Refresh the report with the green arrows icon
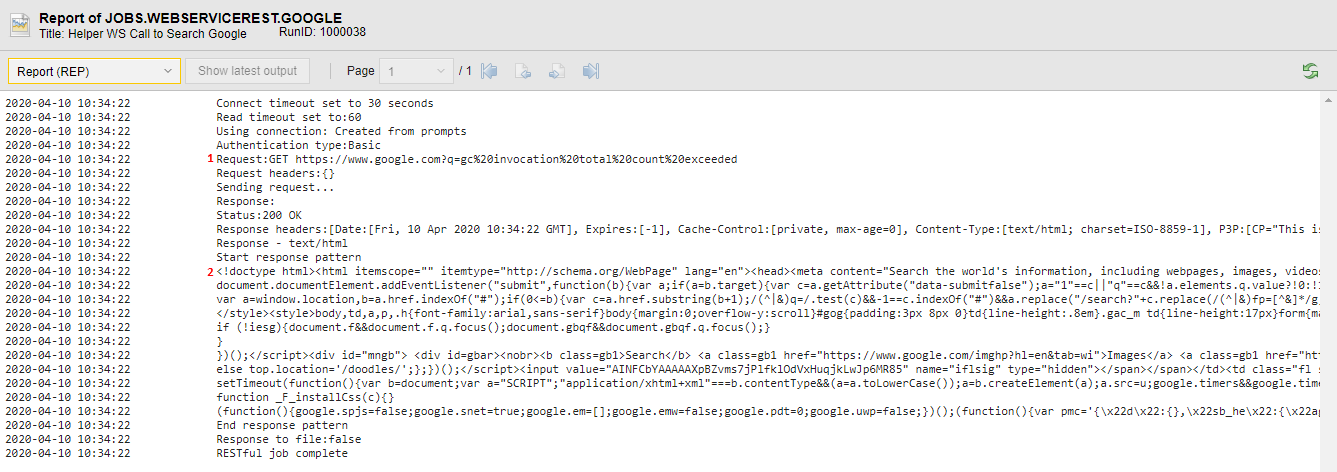This screenshot has width=1337, height=472. (1310, 71)
